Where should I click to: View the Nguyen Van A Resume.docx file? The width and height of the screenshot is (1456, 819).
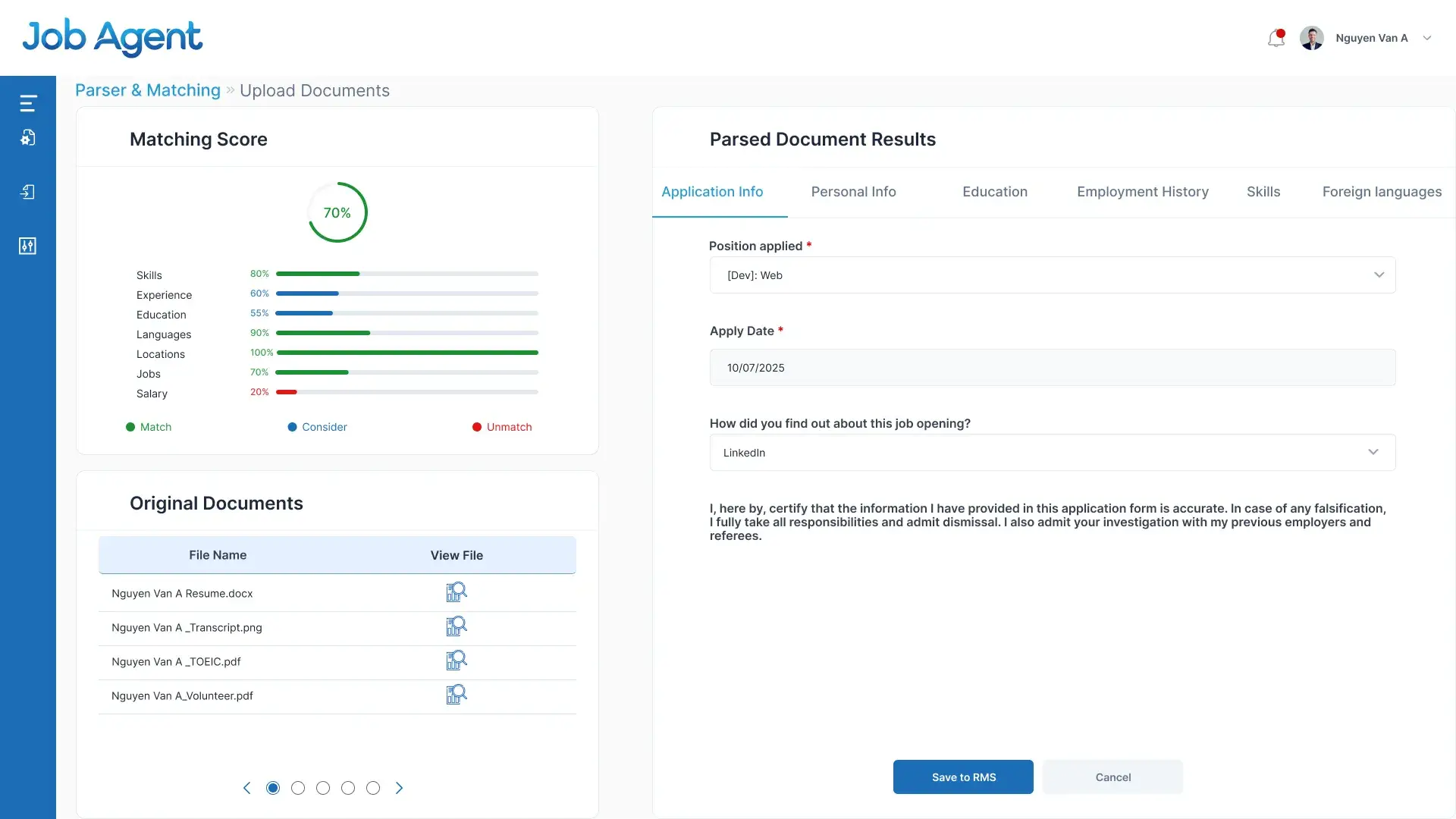point(457,592)
